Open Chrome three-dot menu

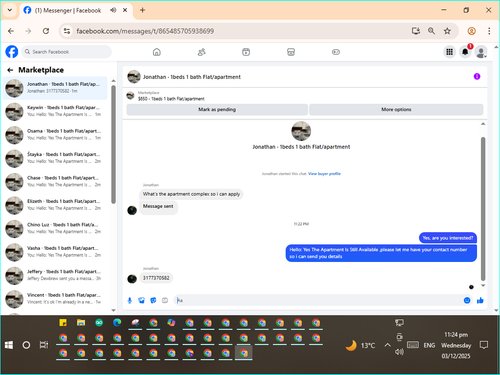pyautogui.click(x=489, y=31)
